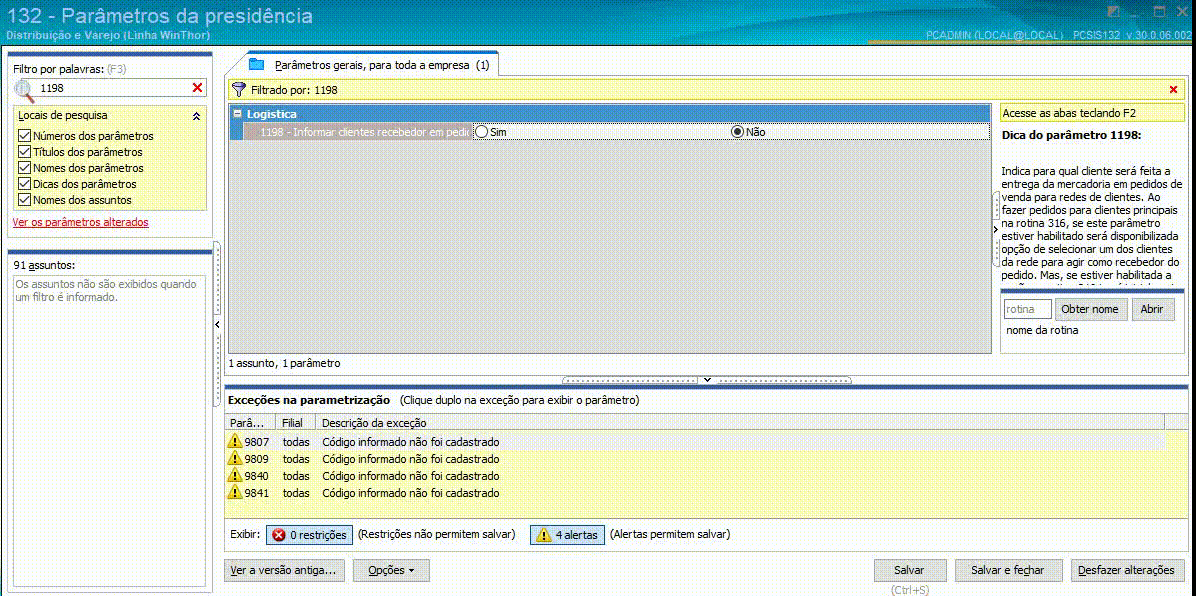Click '1 assunto, 1 parâmetro' status text
The image size is (1196, 596).
coord(285,363)
